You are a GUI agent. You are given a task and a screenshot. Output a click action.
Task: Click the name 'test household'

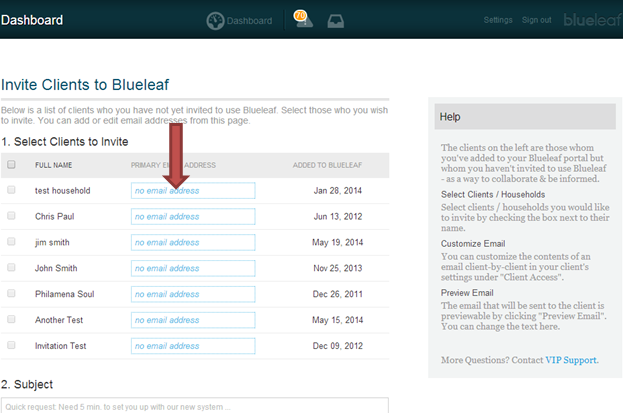coord(62,191)
